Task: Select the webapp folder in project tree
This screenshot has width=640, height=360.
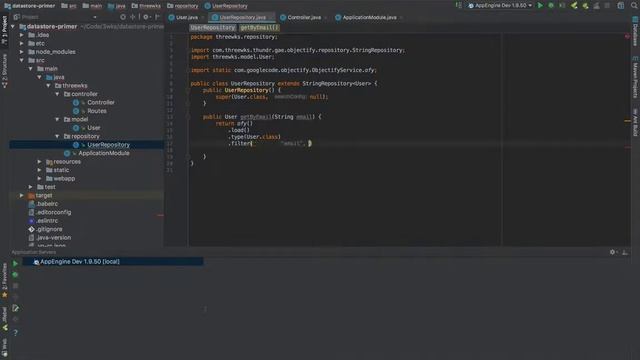Action: [64, 179]
